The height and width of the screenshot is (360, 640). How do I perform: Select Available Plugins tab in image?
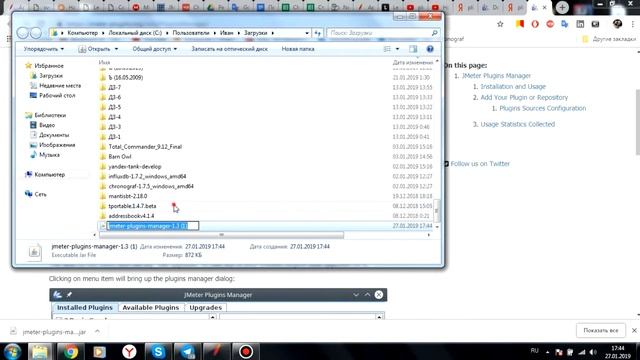tap(151, 307)
